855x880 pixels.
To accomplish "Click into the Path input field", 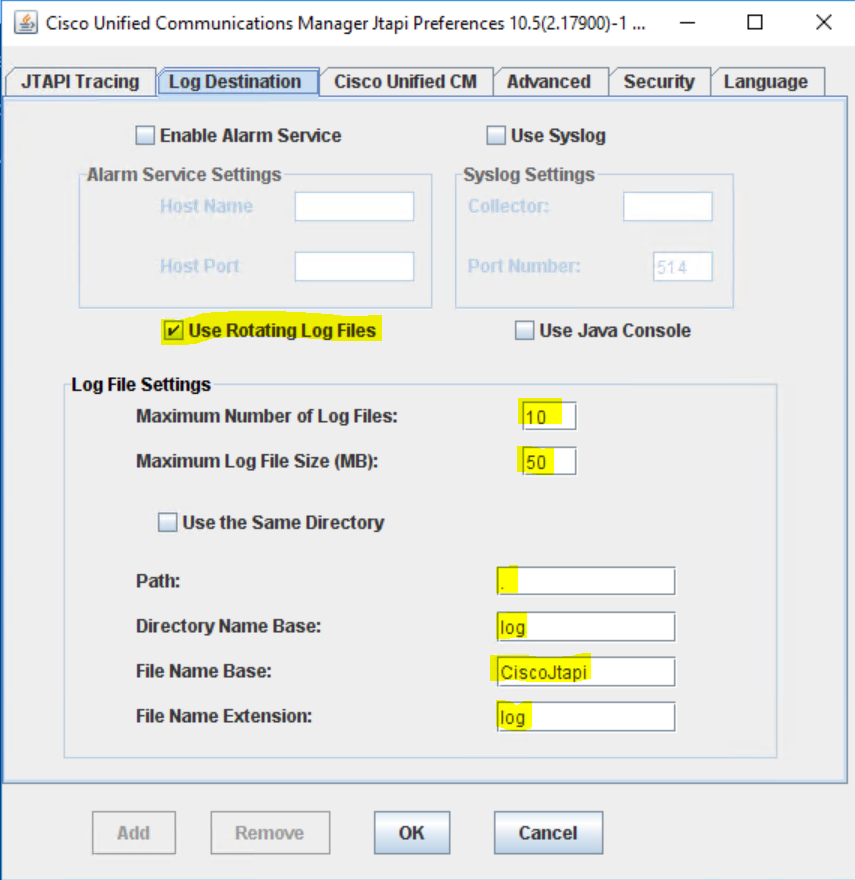I will (586, 581).
